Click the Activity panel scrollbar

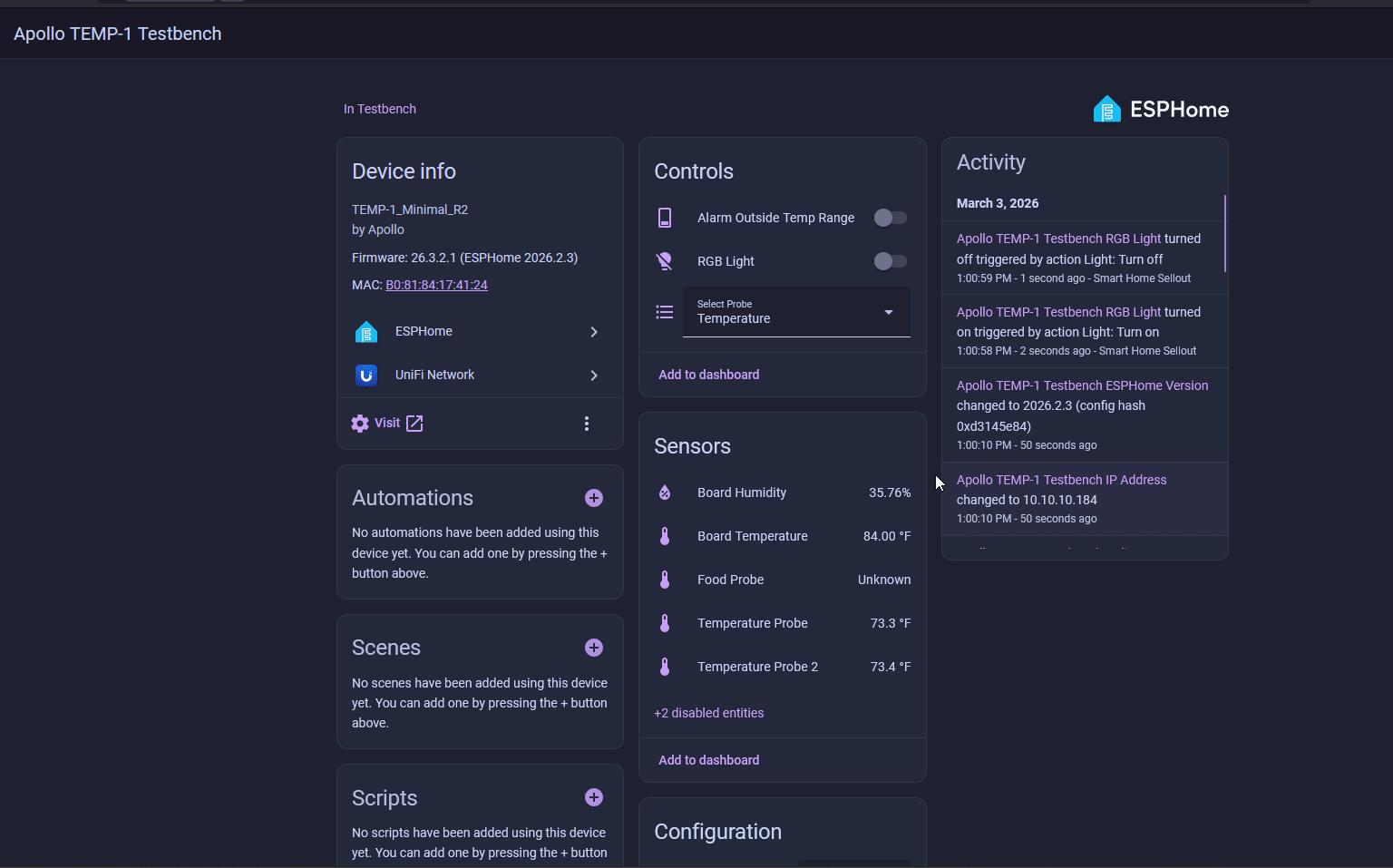[1224, 234]
